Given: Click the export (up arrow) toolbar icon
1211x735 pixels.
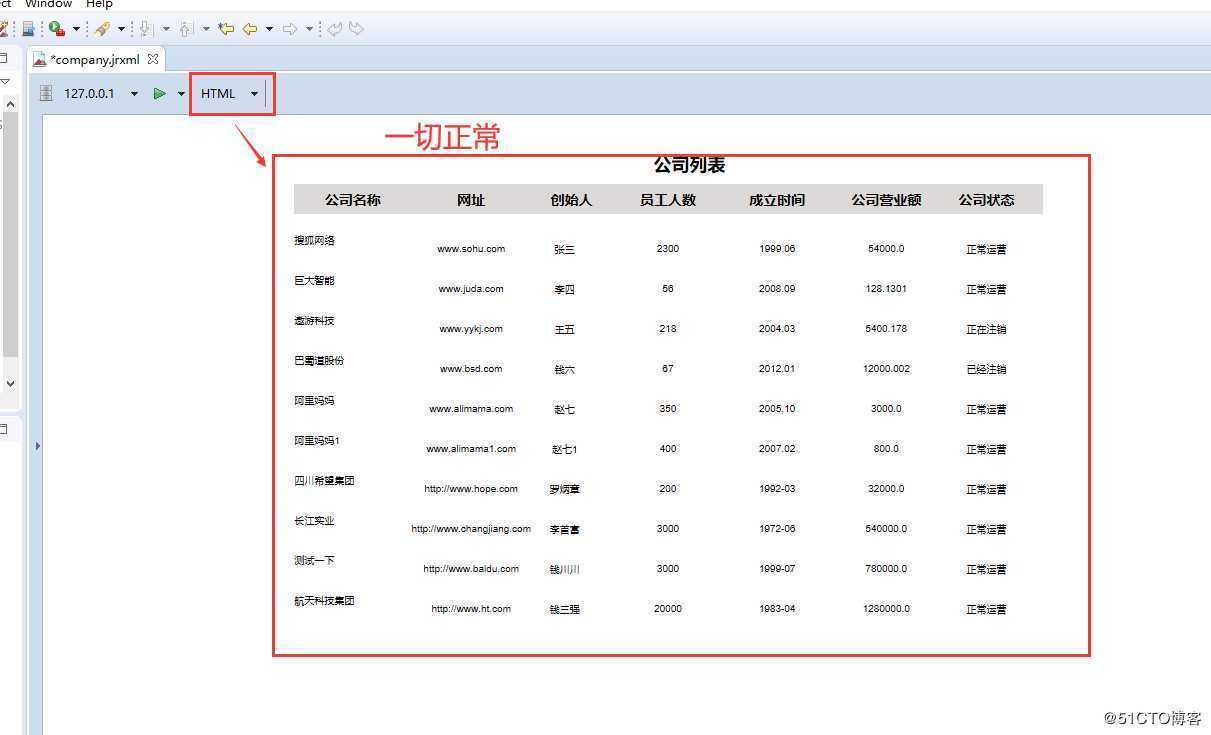Looking at the screenshot, I should (x=186, y=29).
